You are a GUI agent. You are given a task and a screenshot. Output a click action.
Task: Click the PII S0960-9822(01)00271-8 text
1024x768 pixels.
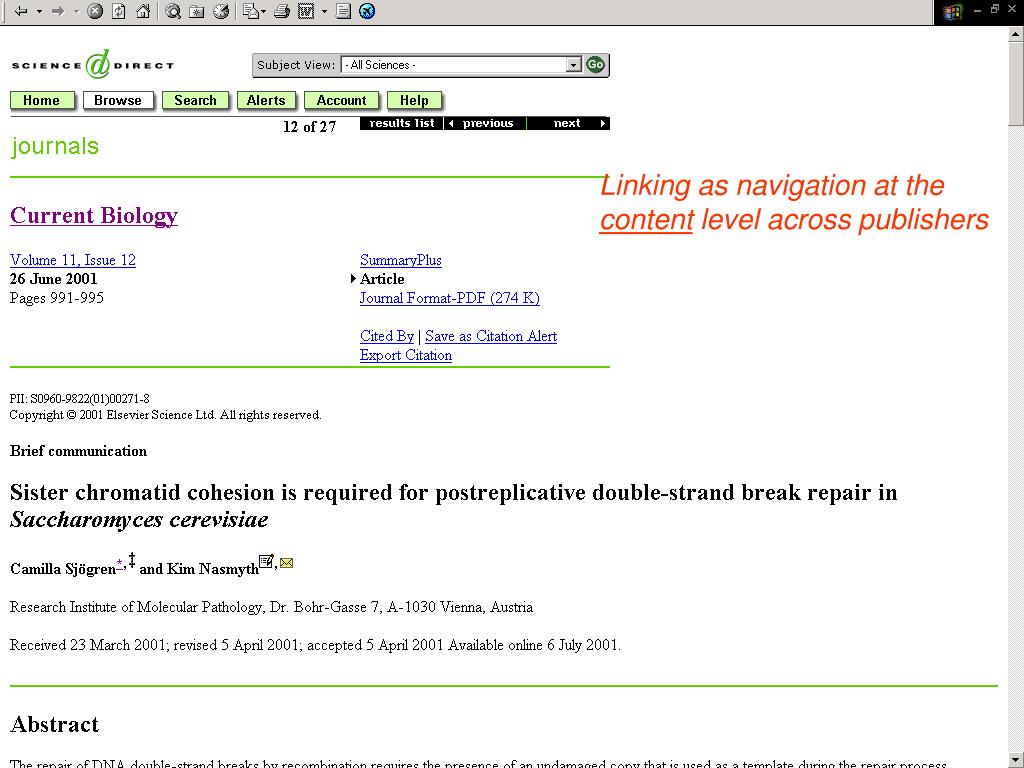click(80, 398)
